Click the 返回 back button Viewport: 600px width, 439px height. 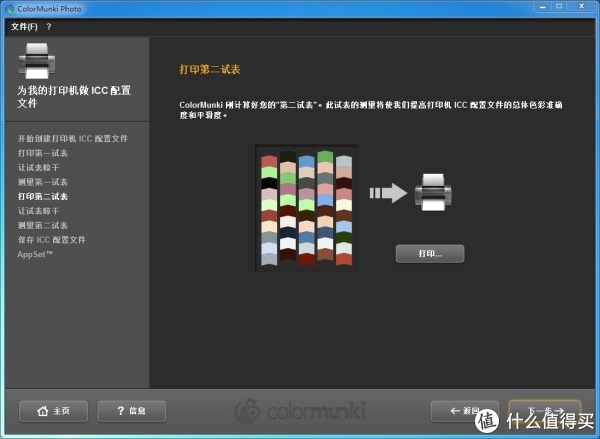465,411
